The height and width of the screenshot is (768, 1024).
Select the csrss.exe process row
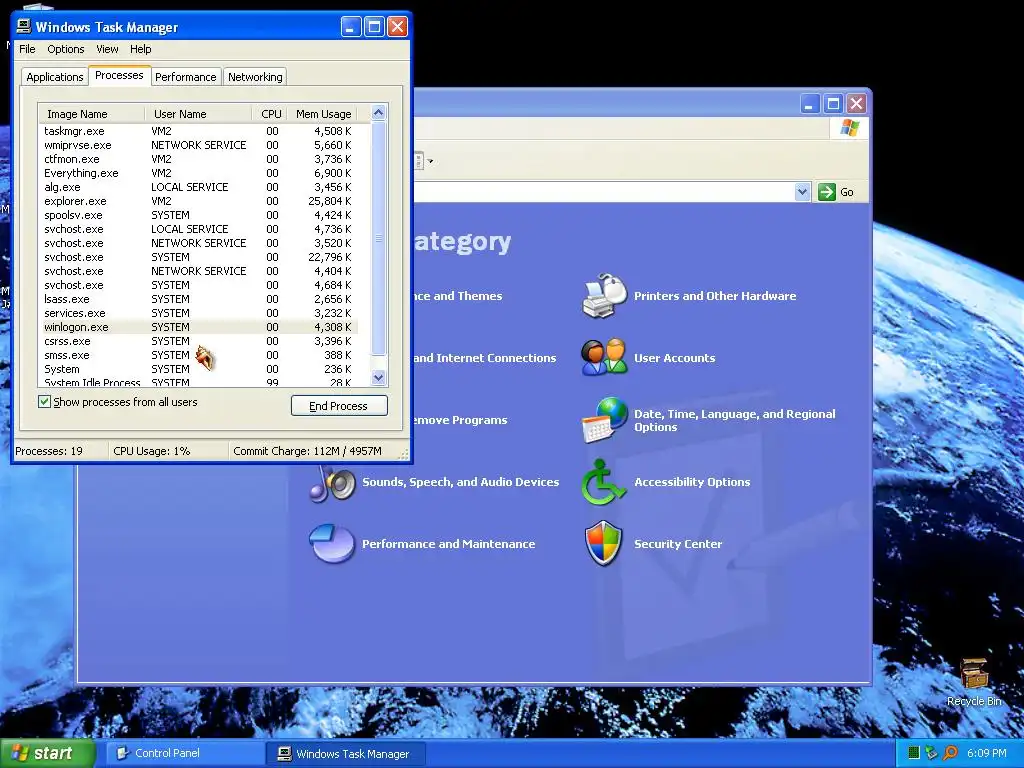pos(199,342)
